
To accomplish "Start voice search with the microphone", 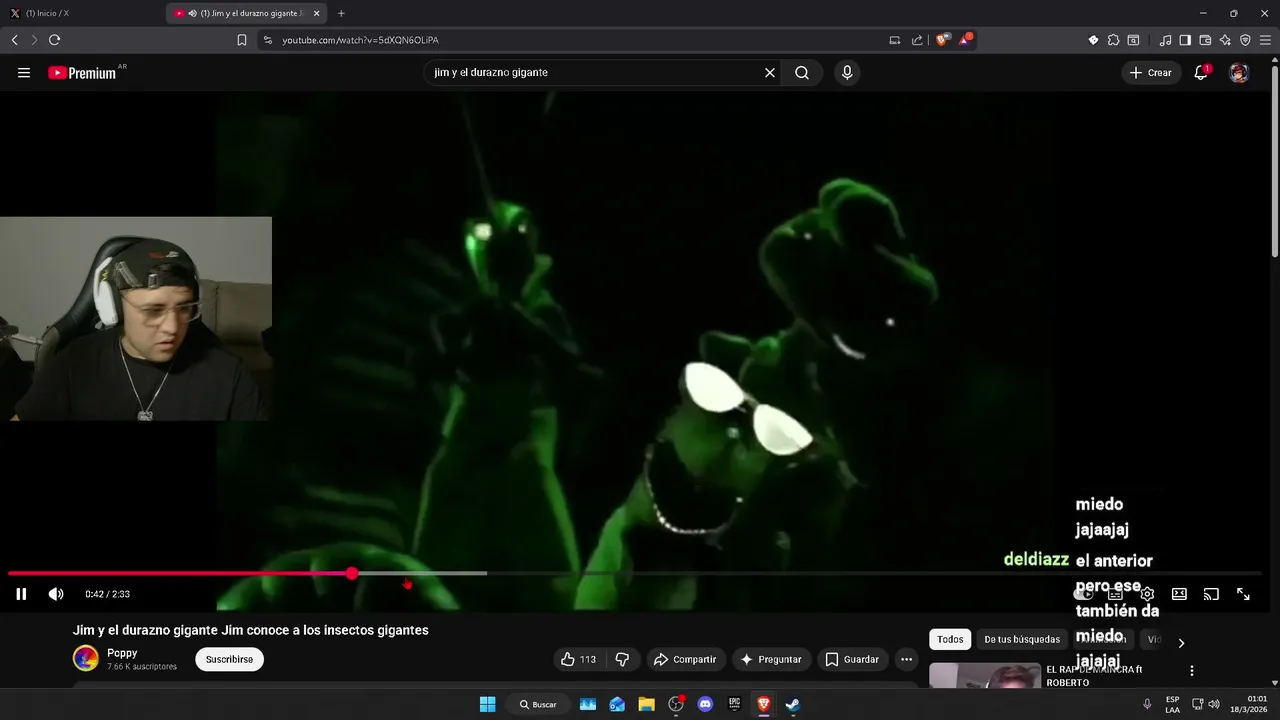I will click(847, 72).
